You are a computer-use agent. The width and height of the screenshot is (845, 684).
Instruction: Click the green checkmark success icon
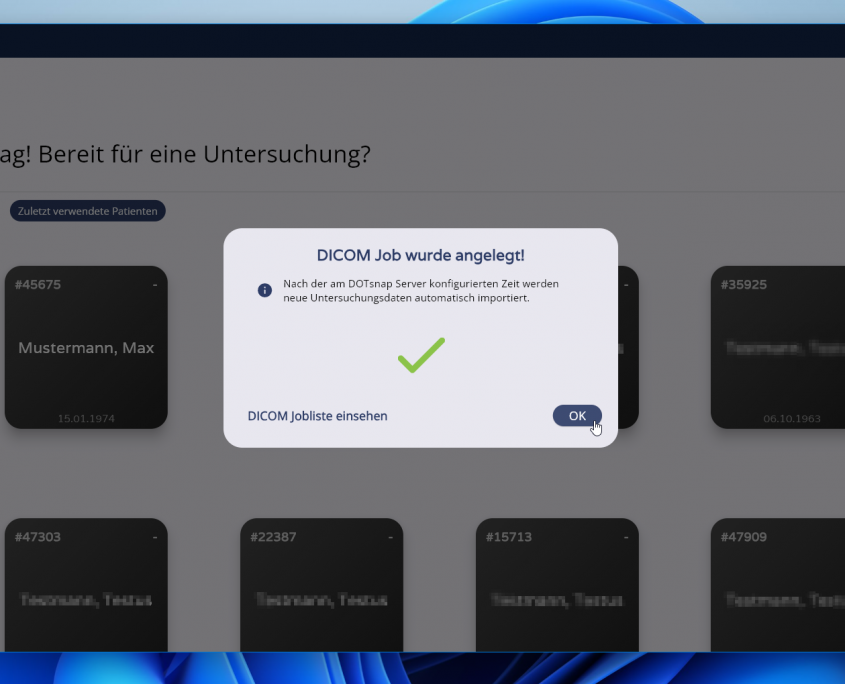pos(421,356)
